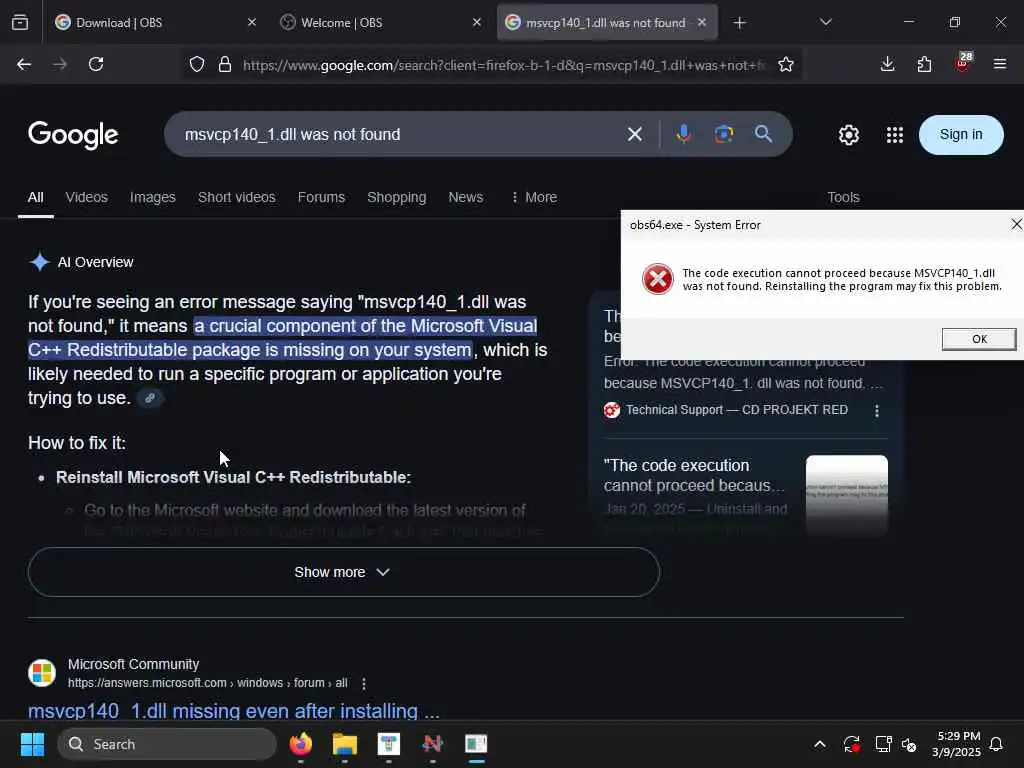The width and height of the screenshot is (1024, 768).
Task: Reload the current page
Action: [96, 64]
